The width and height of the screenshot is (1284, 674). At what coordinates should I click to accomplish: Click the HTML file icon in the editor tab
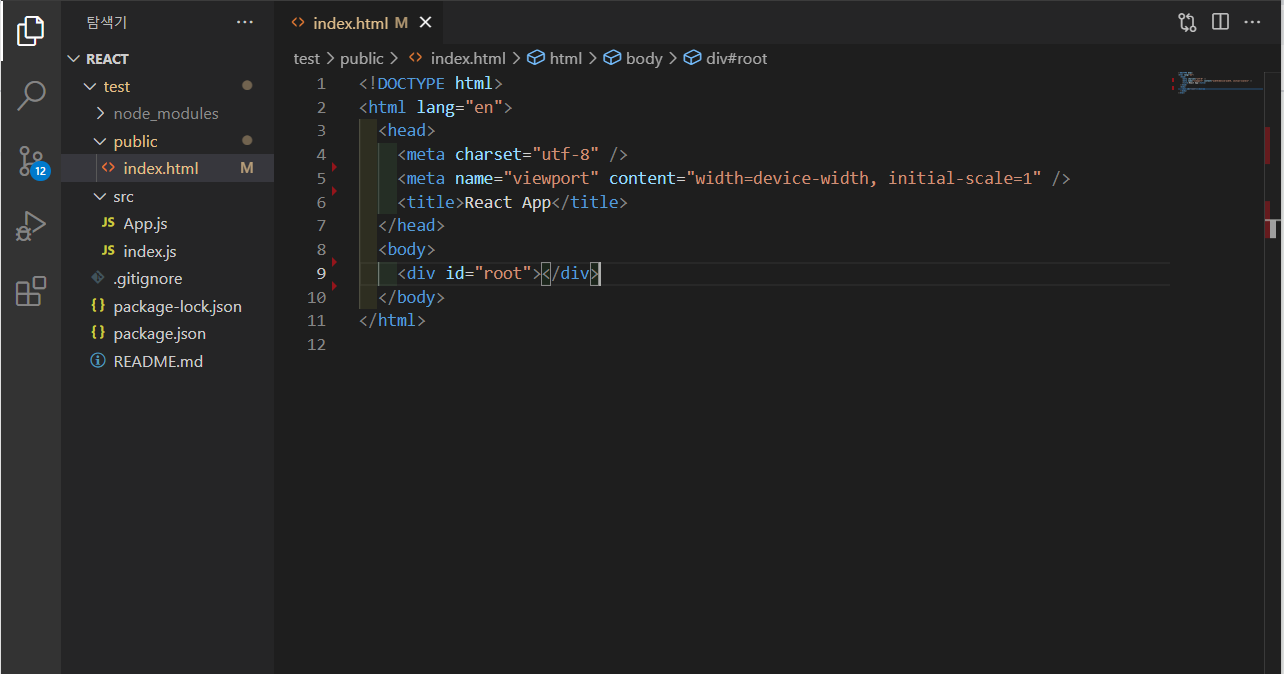click(298, 23)
